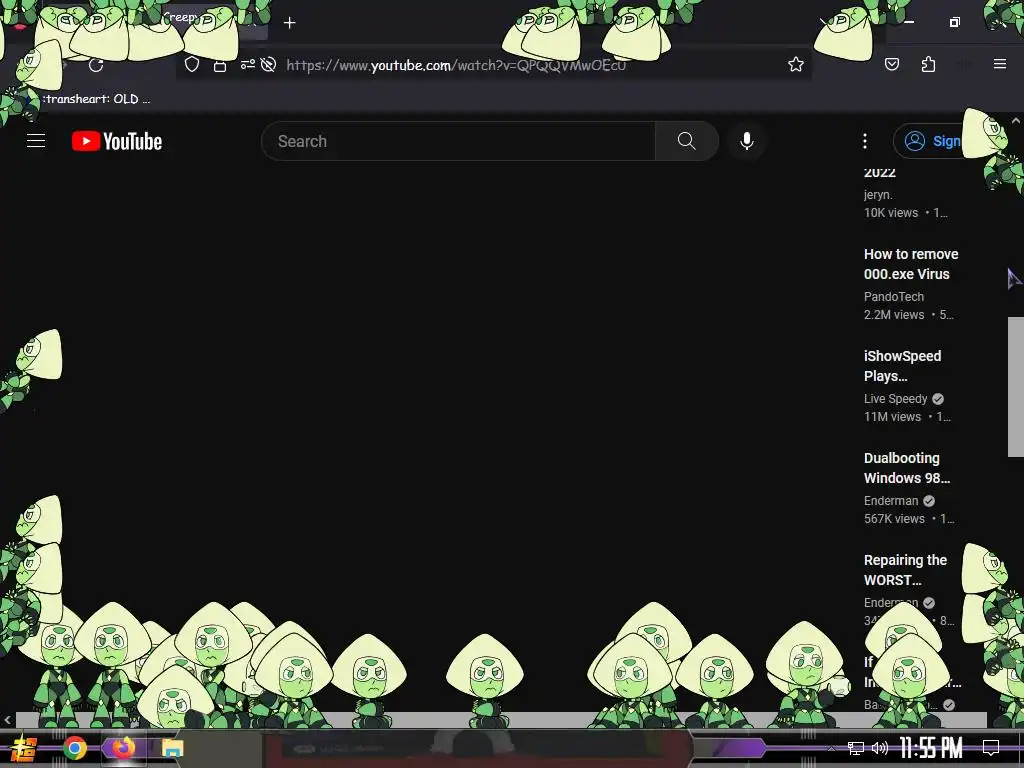Open File Explorer from the taskbar

[x=173, y=748]
